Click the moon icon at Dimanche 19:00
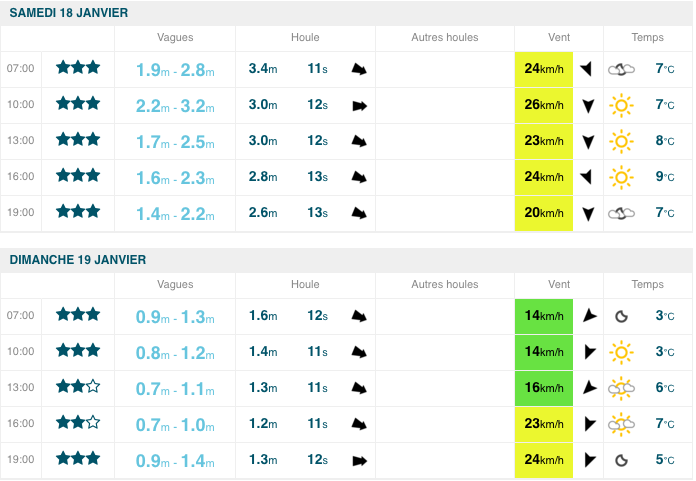The height and width of the screenshot is (481, 696). click(622, 460)
